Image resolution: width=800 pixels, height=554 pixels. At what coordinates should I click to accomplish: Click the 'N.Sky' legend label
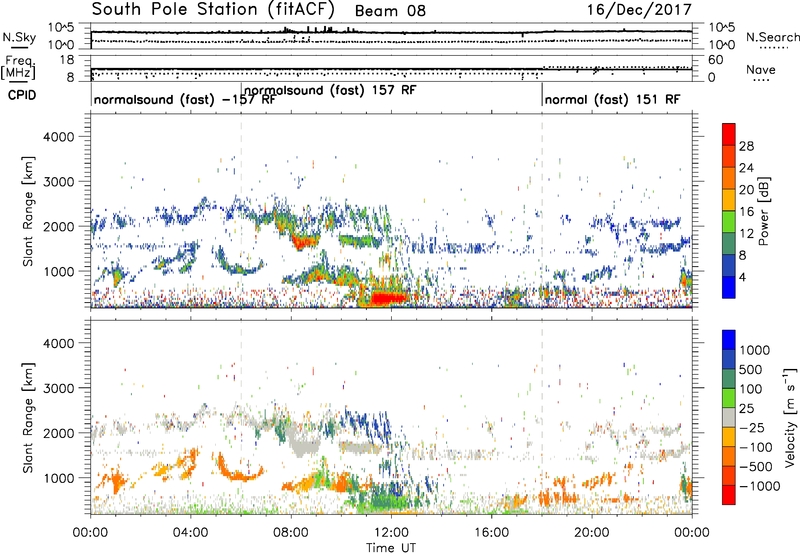(x=19, y=38)
